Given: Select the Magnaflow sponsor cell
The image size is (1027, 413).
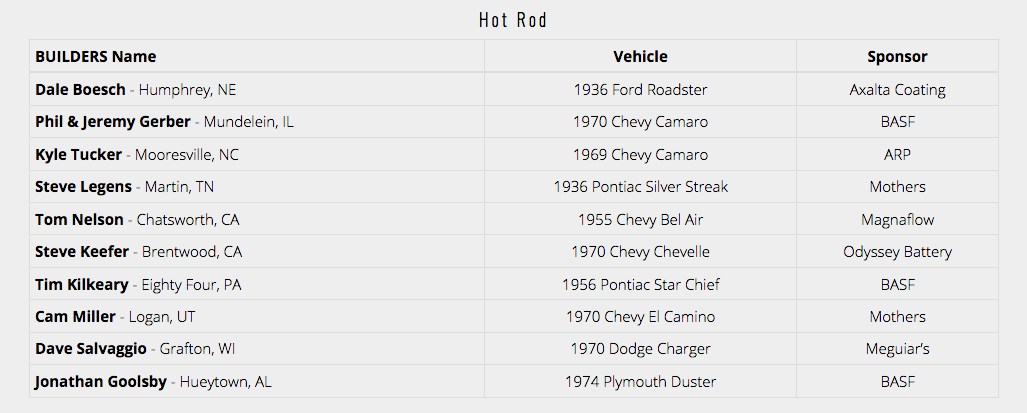Looking at the screenshot, I should pos(897,220).
